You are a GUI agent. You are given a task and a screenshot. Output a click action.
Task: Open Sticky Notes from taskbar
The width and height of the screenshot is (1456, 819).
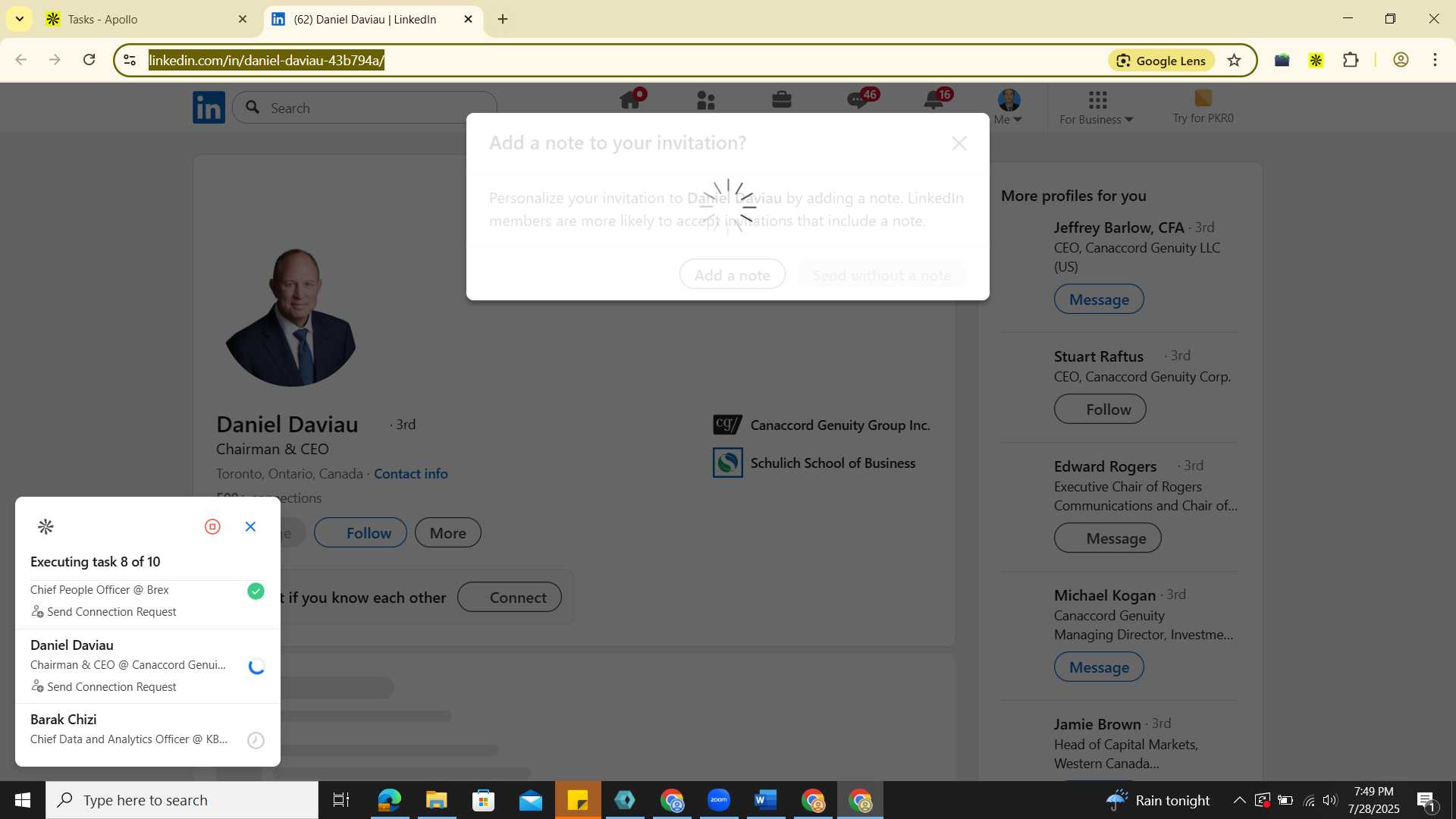578,800
